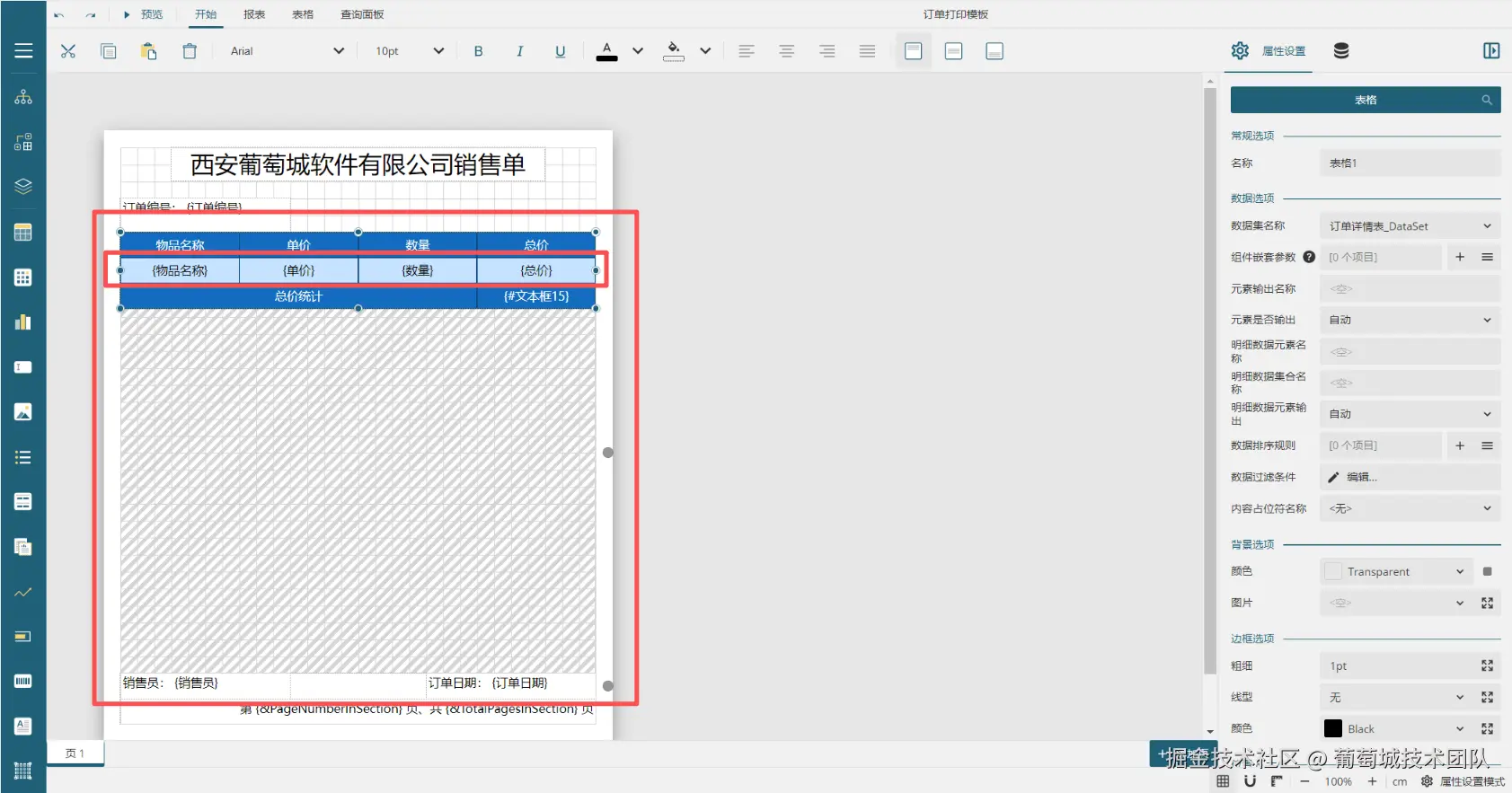
Task: Toggle underline formatting
Action: pyautogui.click(x=561, y=51)
